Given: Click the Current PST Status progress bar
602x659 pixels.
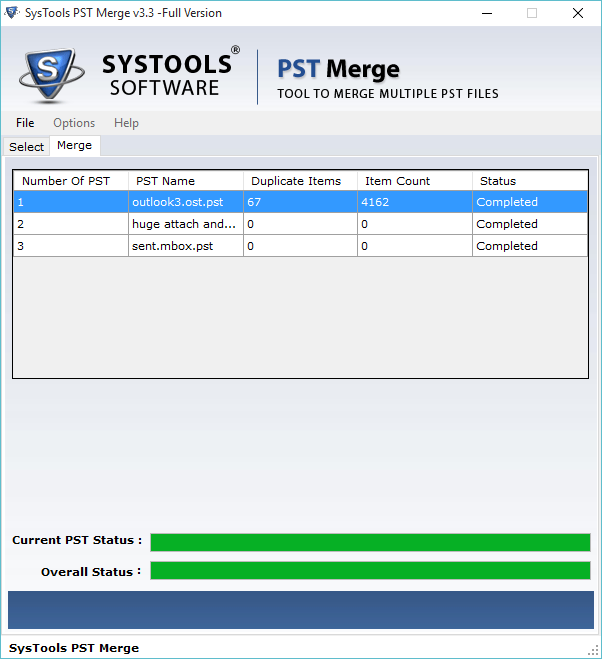Looking at the screenshot, I should click(370, 542).
